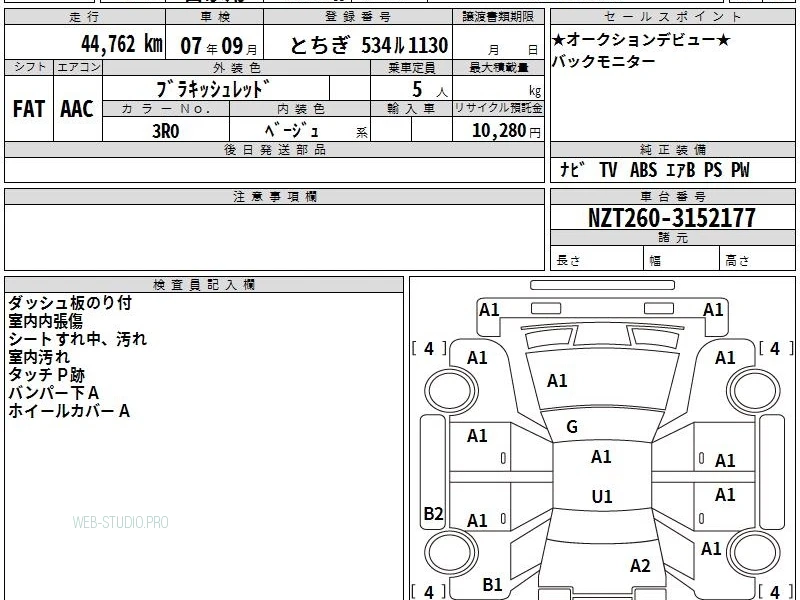Click the 長さ dimension cell

coord(597,260)
